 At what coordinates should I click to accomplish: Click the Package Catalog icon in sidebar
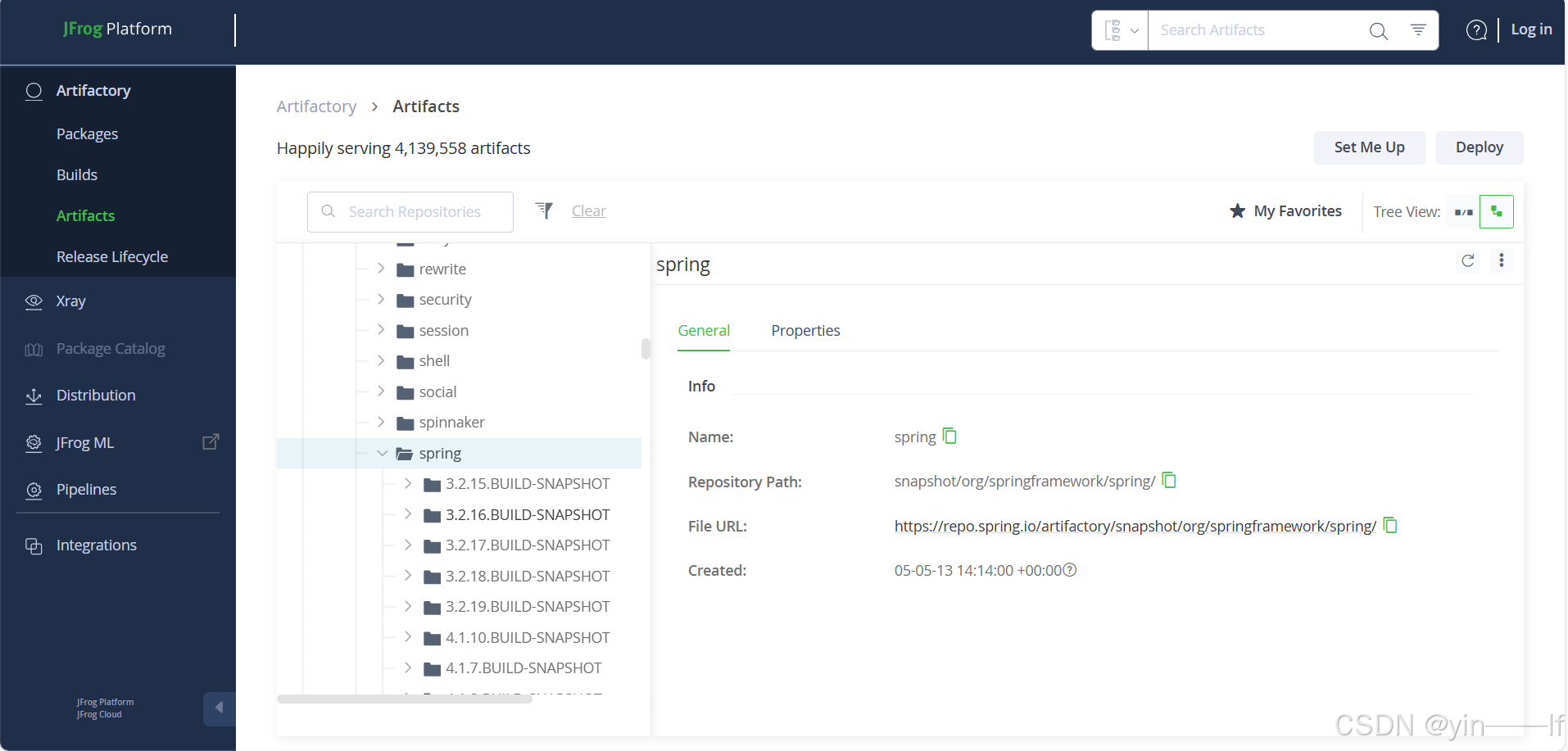point(34,350)
